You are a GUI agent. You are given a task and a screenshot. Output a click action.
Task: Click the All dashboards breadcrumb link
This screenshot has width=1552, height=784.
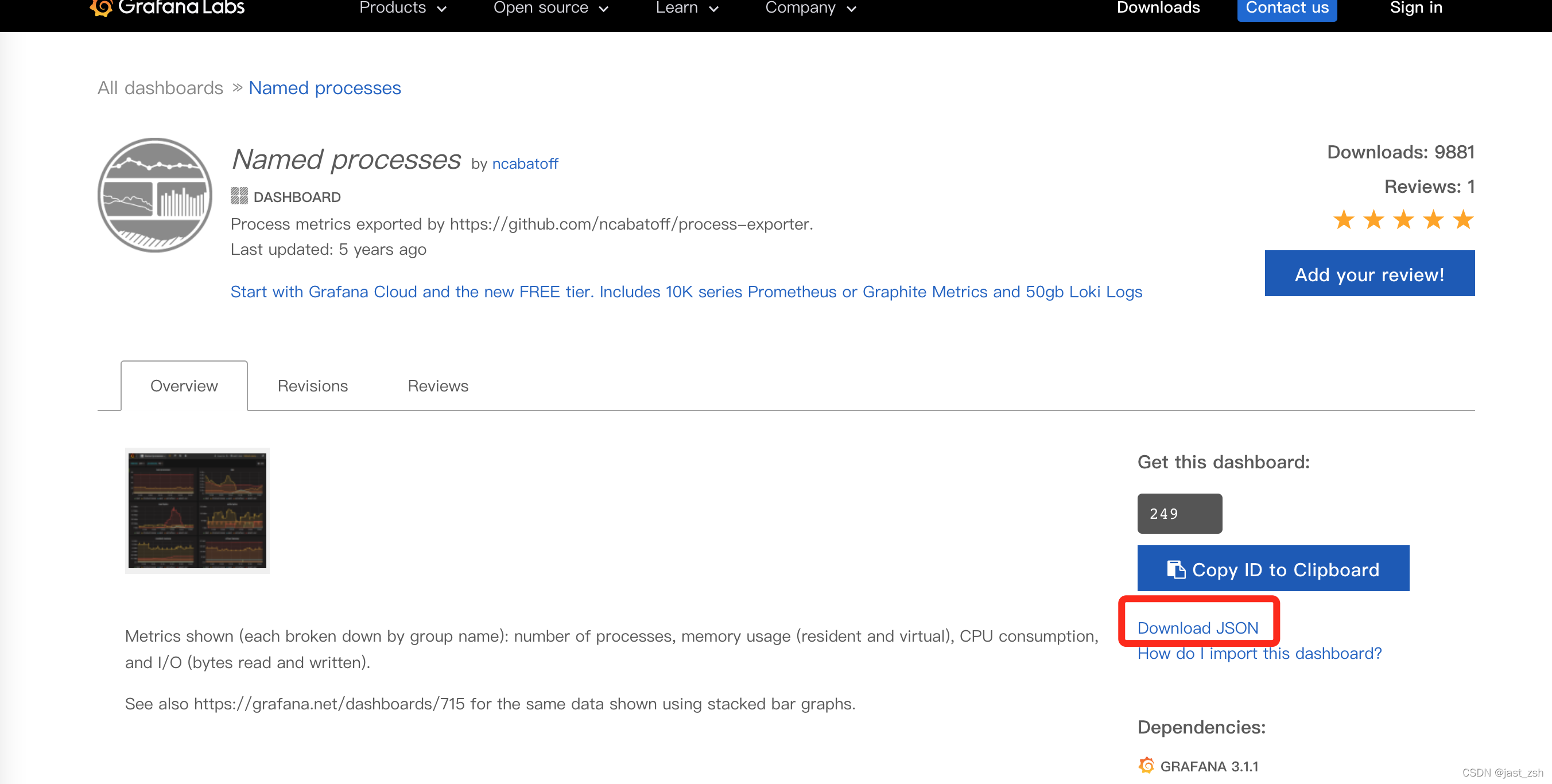(160, 87)
